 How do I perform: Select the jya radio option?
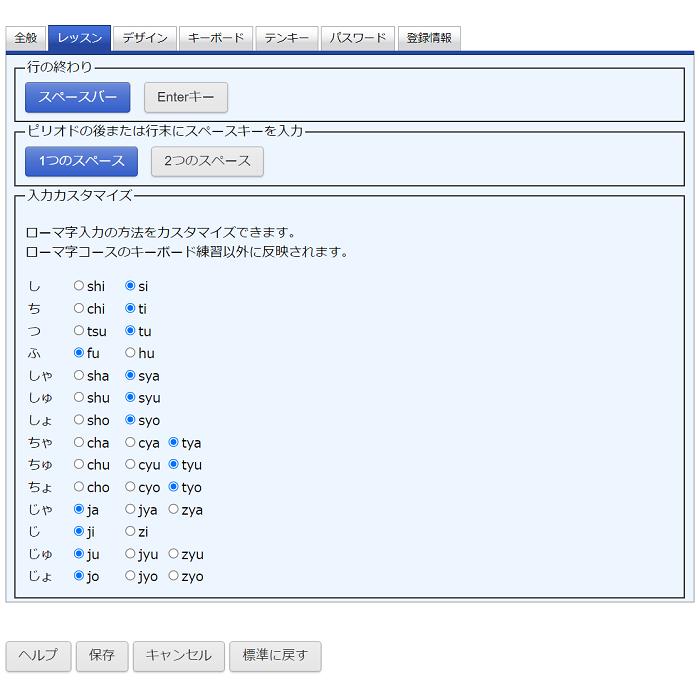[130, 509]
